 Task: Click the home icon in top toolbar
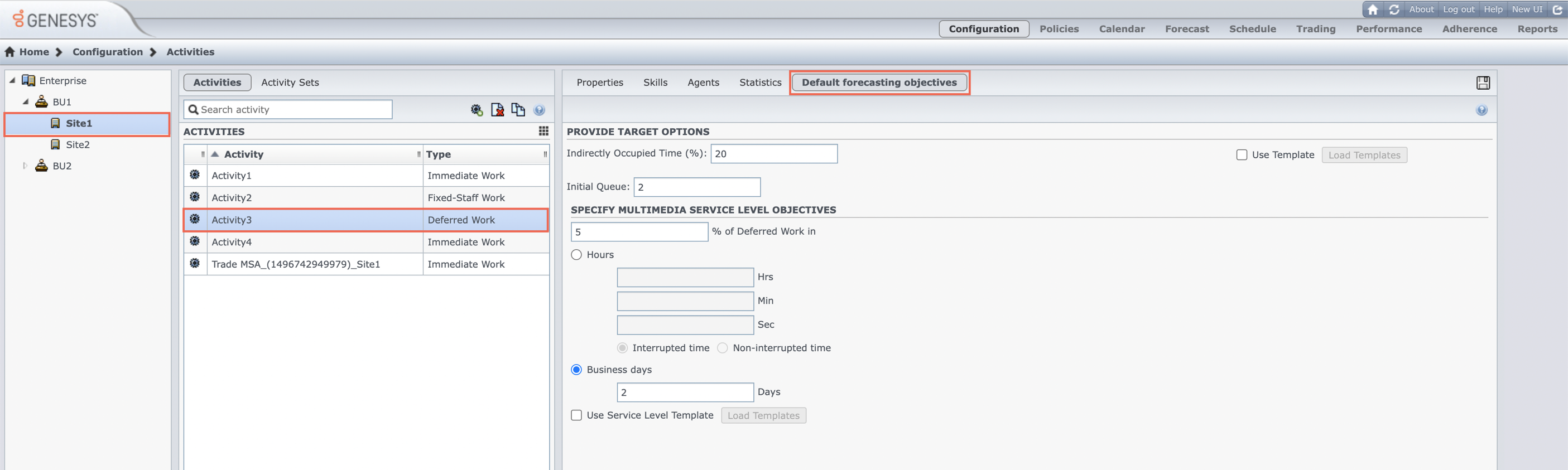point(1373,9)
